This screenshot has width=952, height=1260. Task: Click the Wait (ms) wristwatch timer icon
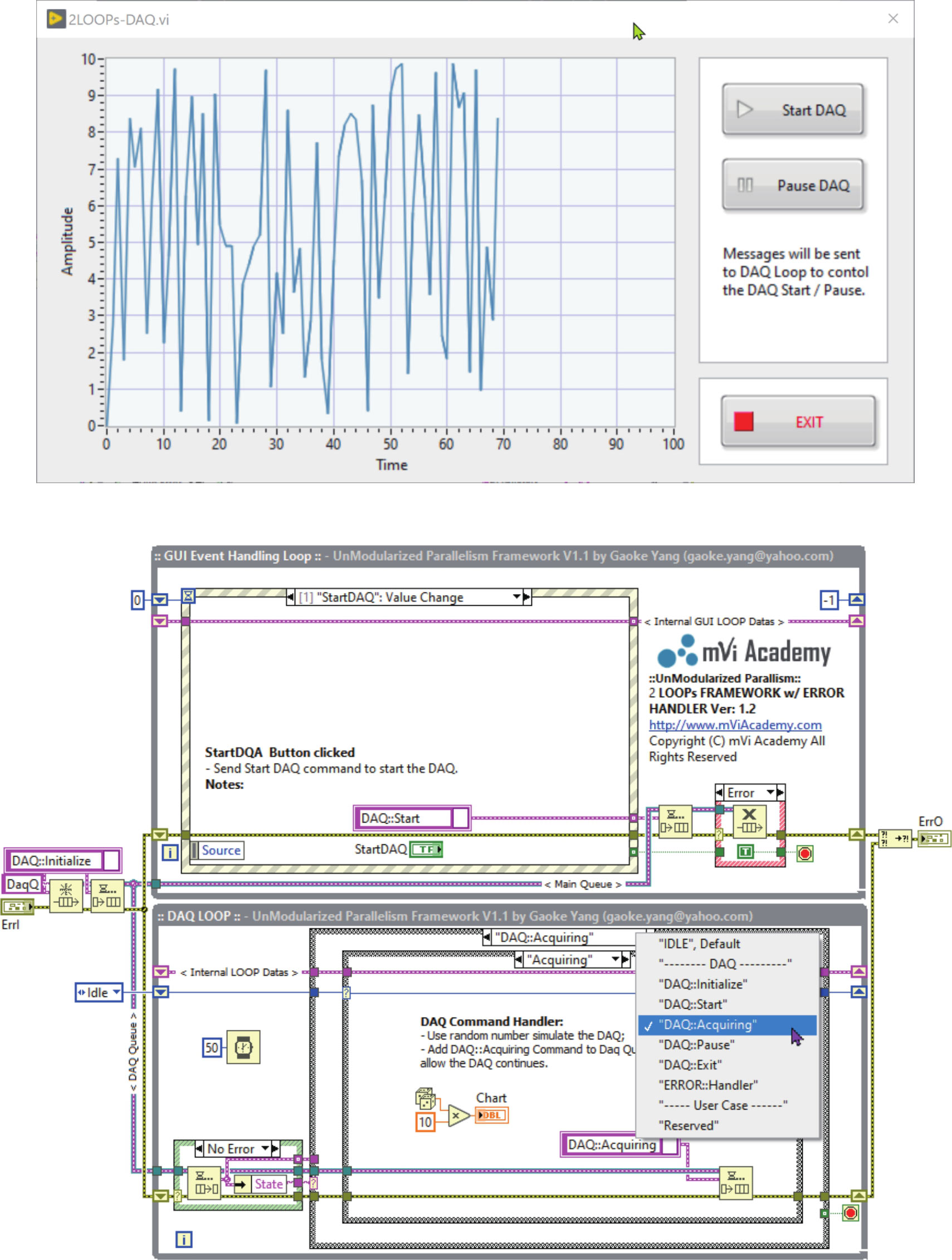[x=243, y=1047]
